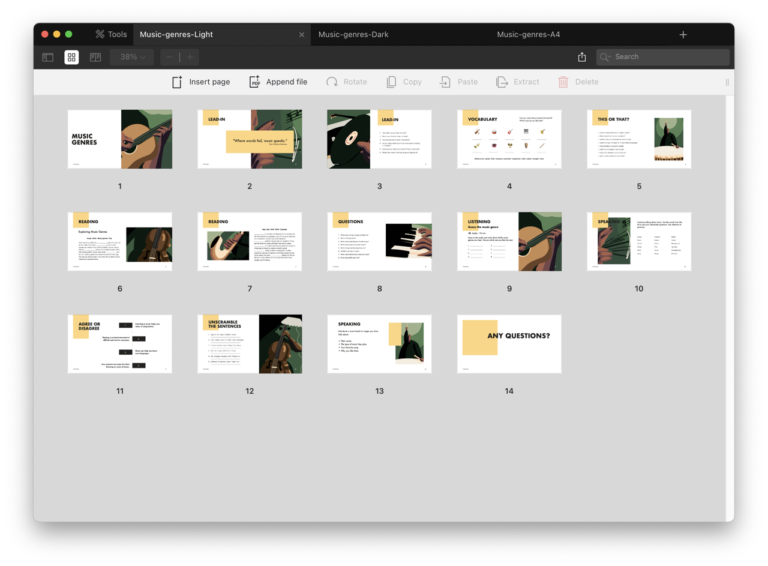Image resolution: width=768 pixels, height=566 pixels.
Task: Open the Tools menu
Action: [111, 34]
